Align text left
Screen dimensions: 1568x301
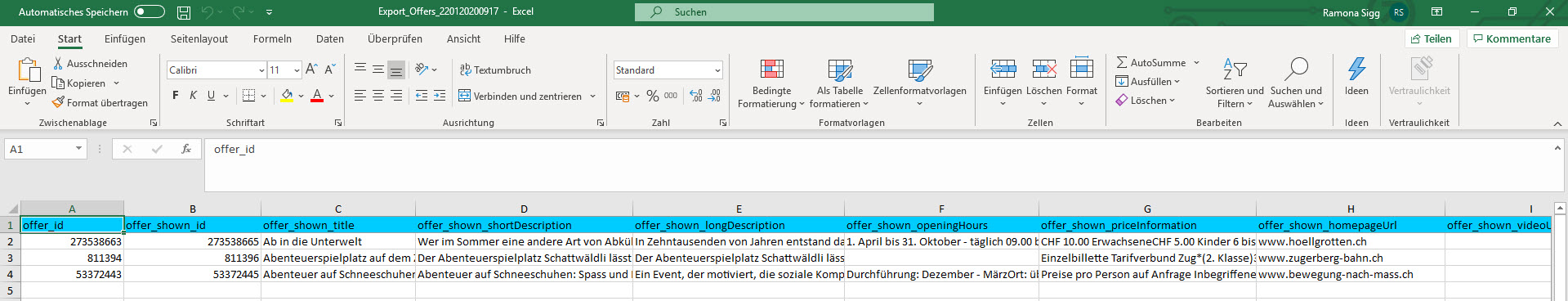(360, 96)
